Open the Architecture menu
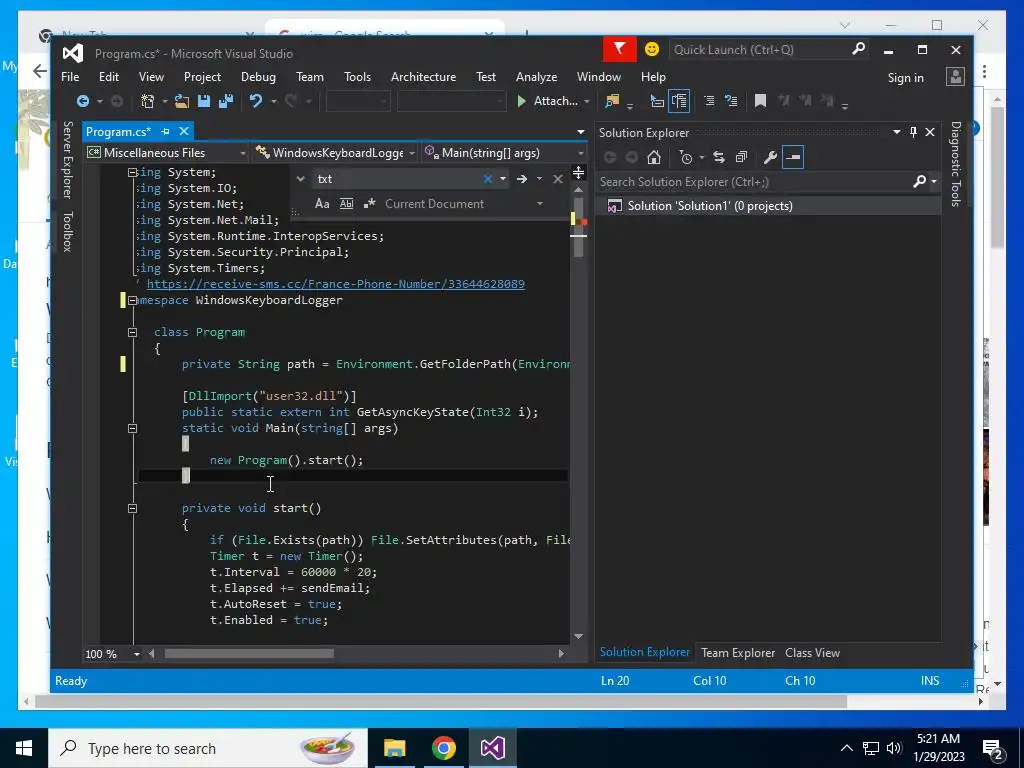Image resolution: width=1024 pixels, height=768 pixels. coord(423,77)
